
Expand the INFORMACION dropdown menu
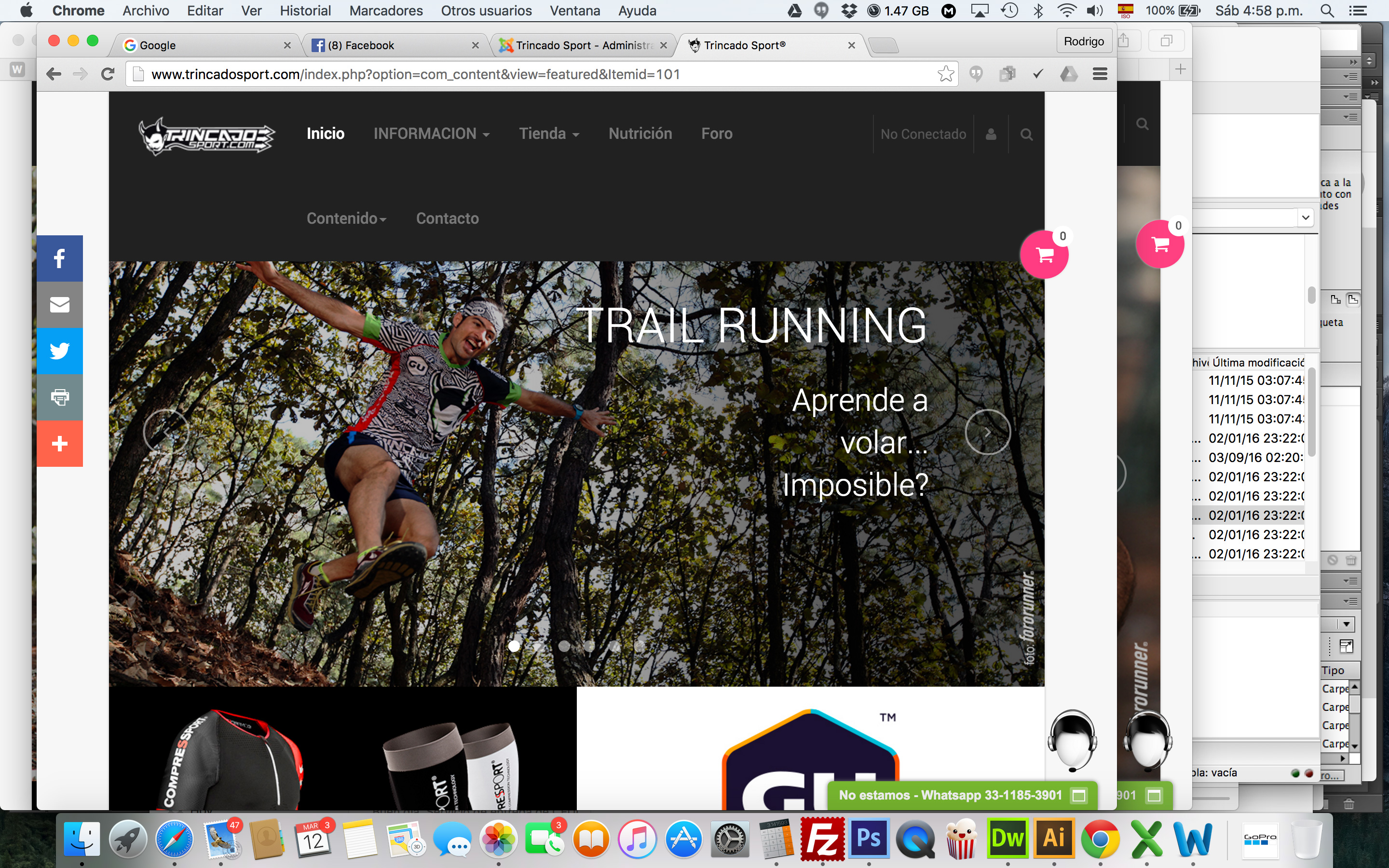[x=431, y=134]
